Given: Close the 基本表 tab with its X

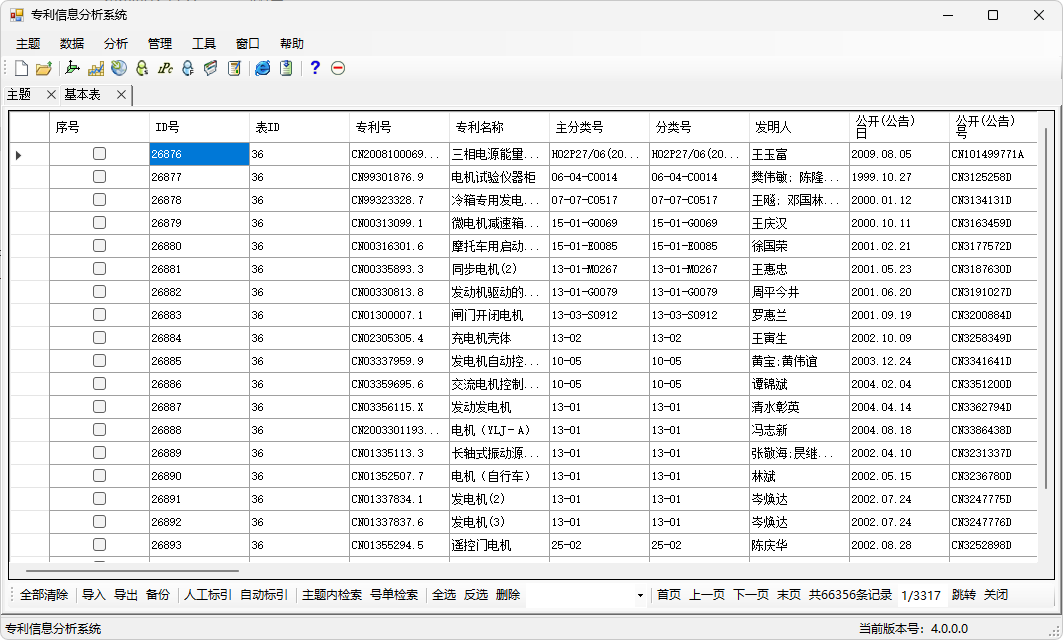Looking at the screenshot, I should (121, 95).
